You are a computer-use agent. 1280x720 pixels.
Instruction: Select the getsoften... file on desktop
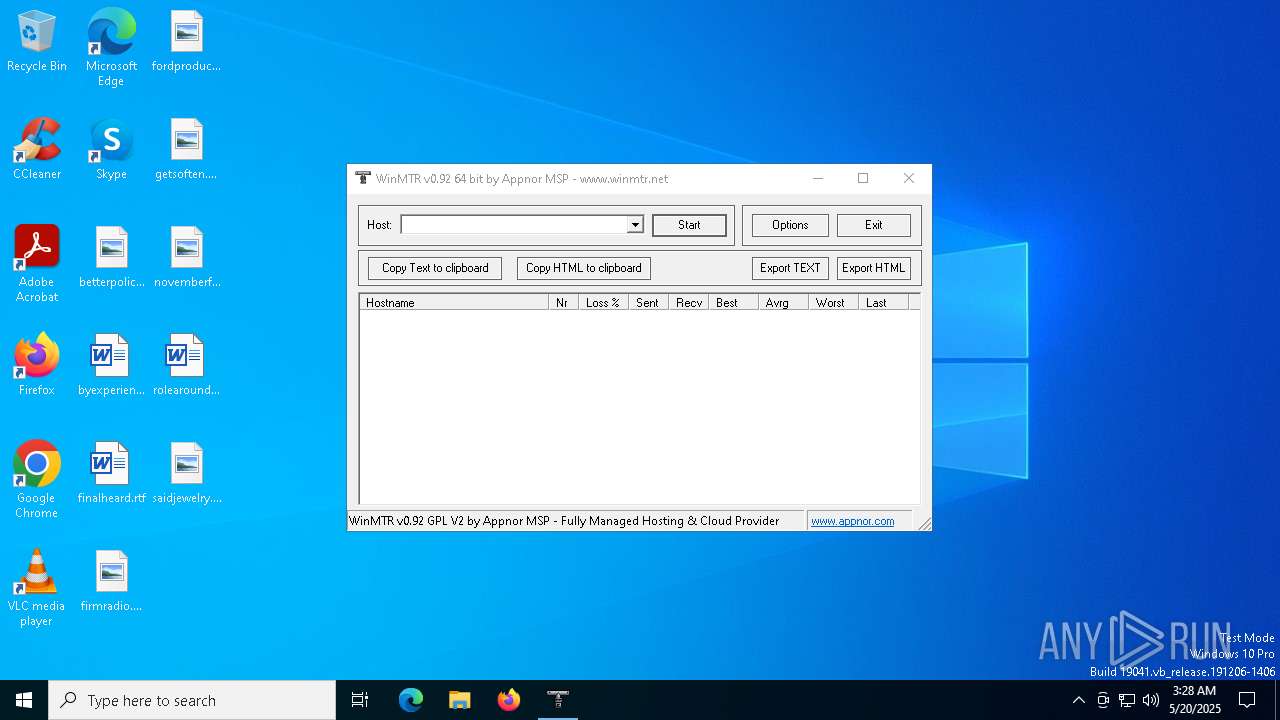(x=186, y=150)
